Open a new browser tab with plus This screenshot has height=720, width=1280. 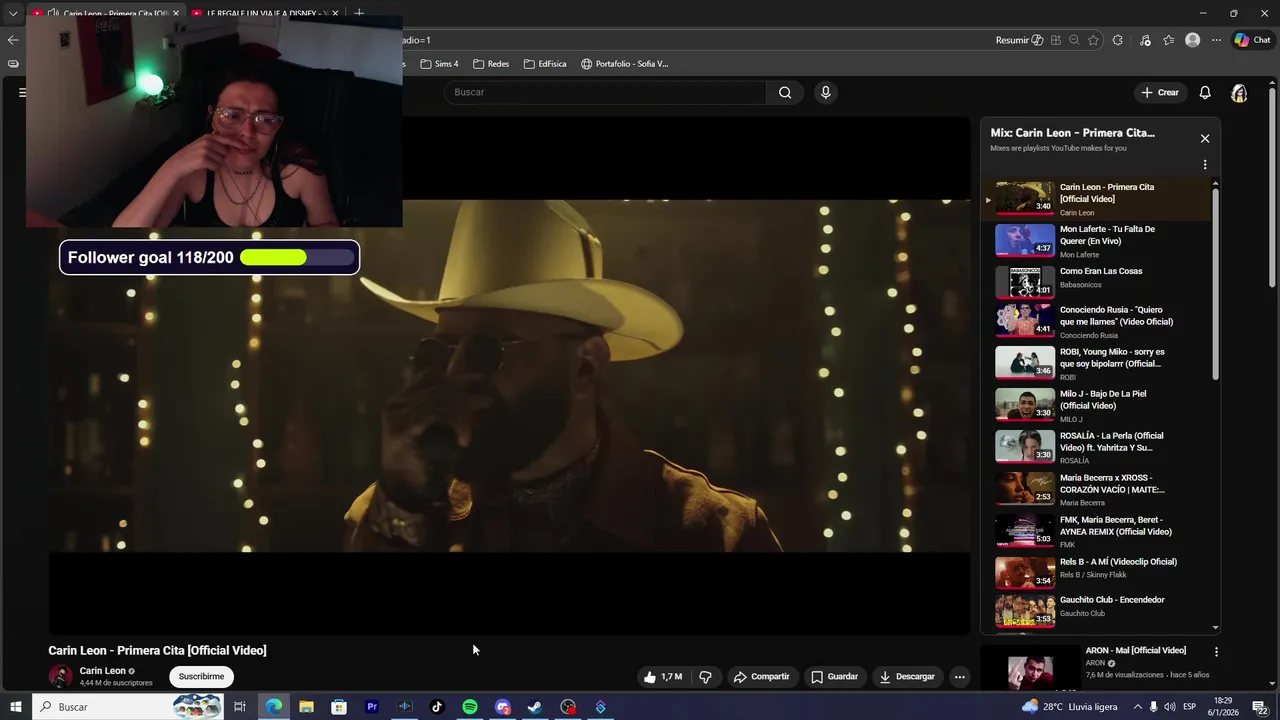coord(359,13)
